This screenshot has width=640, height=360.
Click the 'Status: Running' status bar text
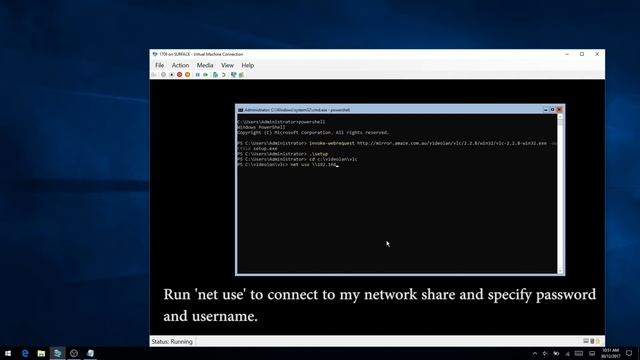[x=172, y=342]
